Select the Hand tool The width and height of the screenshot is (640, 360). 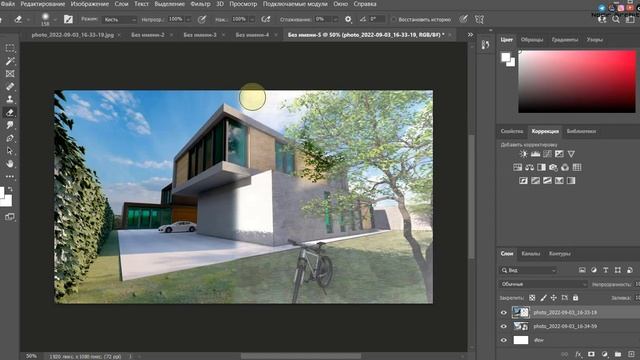point(10,164)
